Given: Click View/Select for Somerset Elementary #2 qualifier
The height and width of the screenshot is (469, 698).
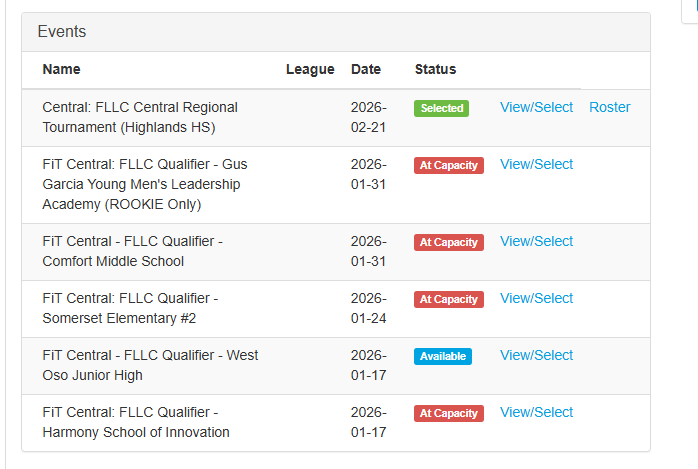Looking at the screenshot, I should pyautogui.click(x=536, y=298).
